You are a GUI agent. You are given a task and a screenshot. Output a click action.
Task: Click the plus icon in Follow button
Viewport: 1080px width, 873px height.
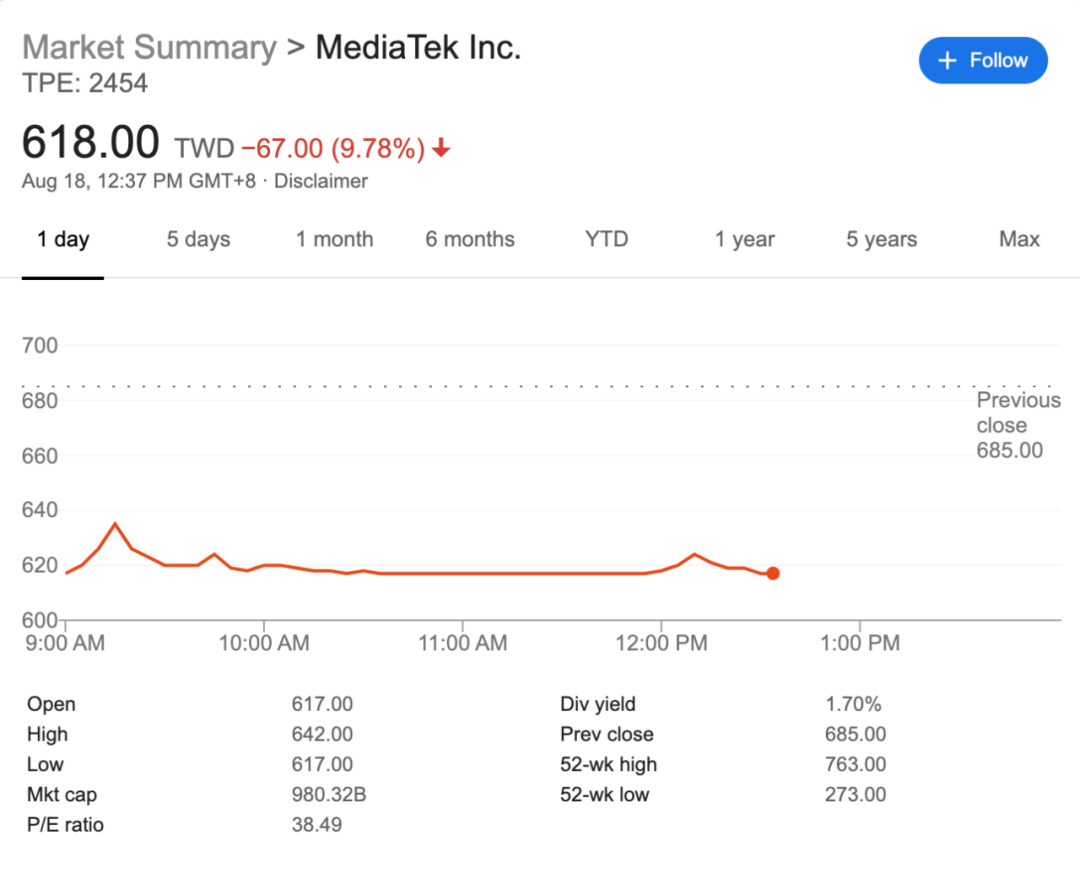pyautogui.click(x=947, y=61)
